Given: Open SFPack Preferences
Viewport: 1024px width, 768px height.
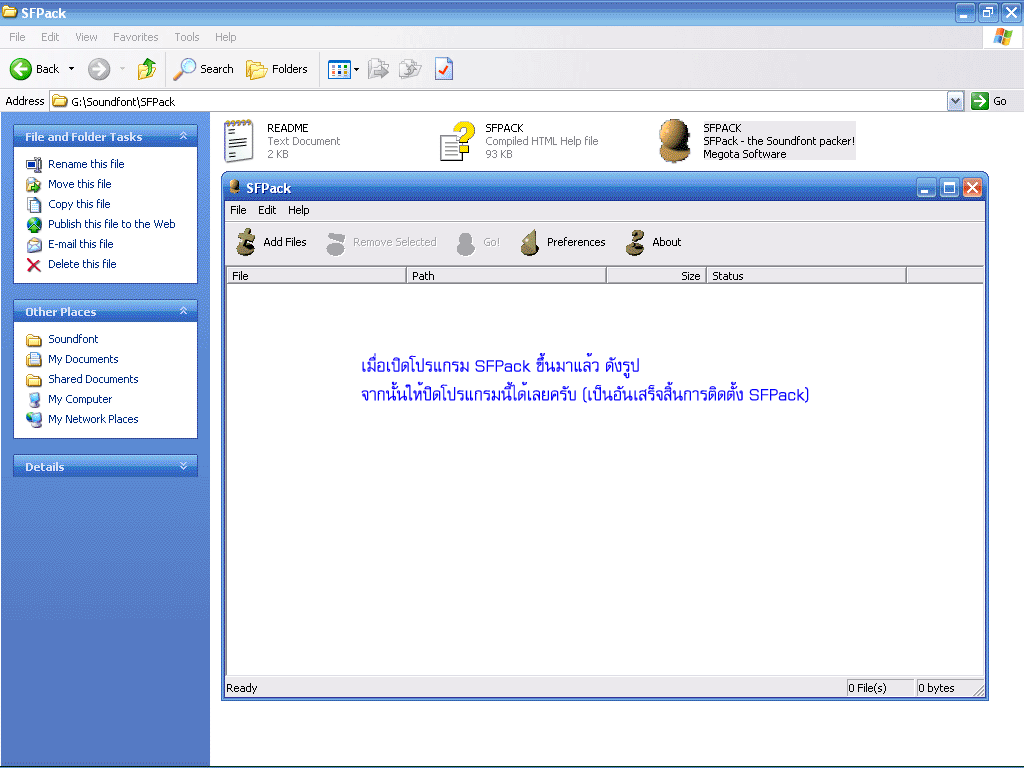Looking at the screenshot, I should (x=563, y=242).
